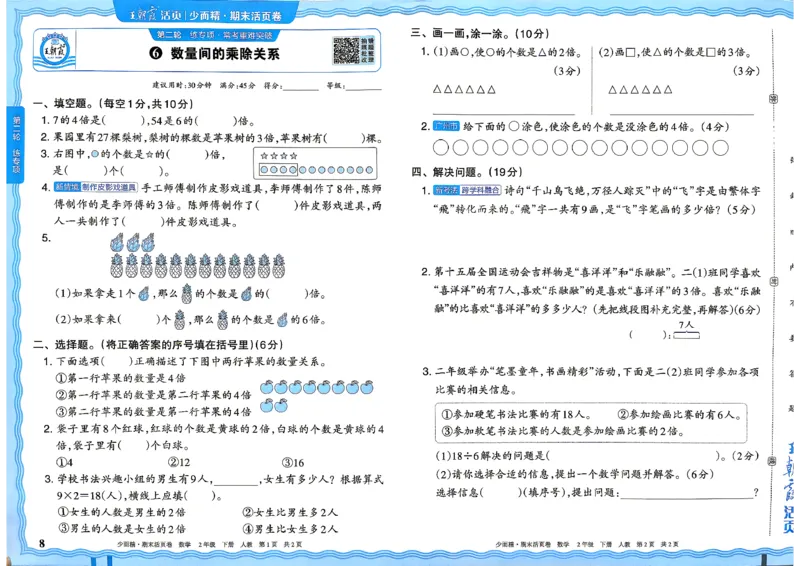Select option ②女生比男生多2人
This screenshot has height=566, width=800.
(x=290, y=512)
